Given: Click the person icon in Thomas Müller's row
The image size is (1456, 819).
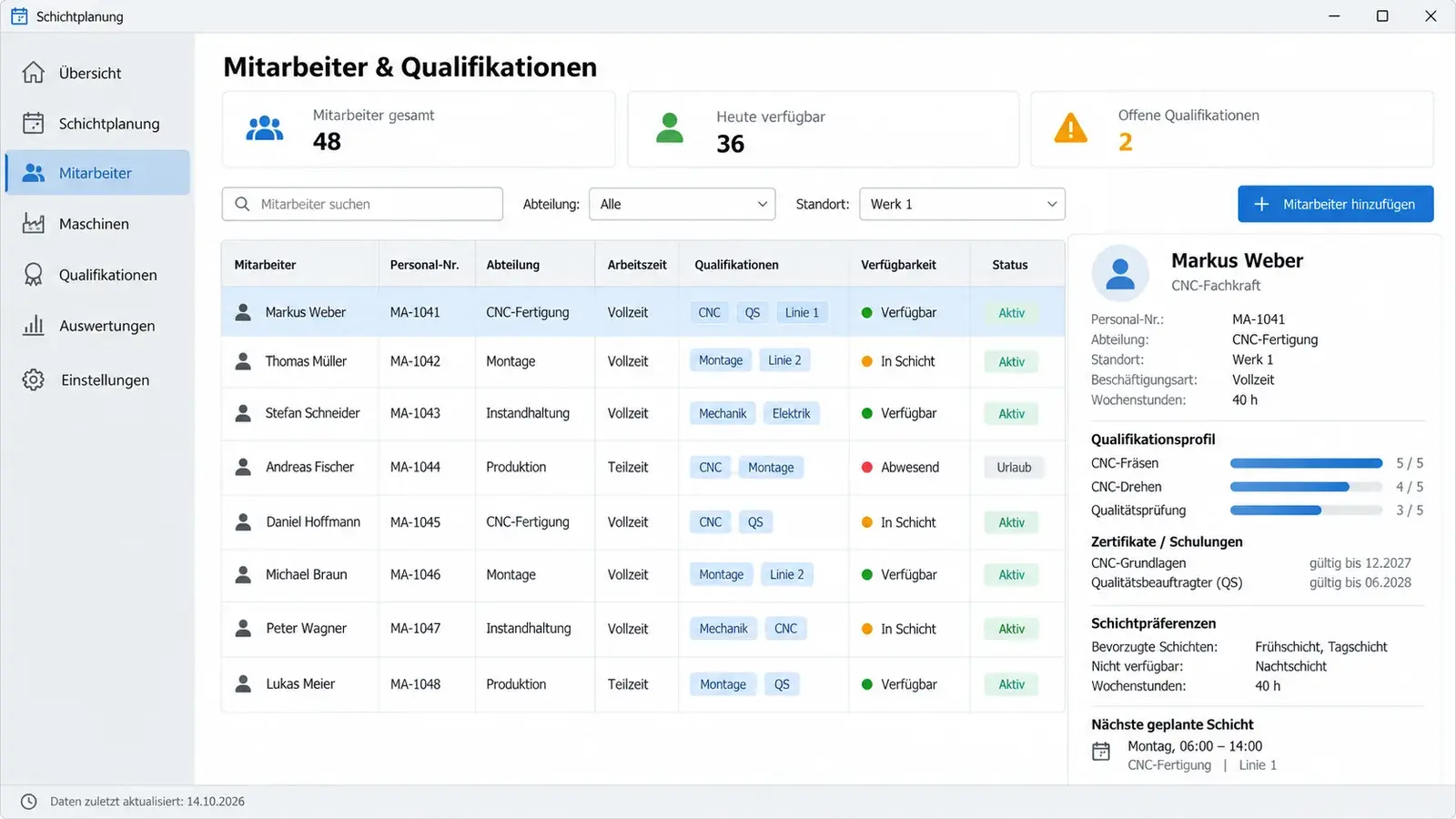Looking at the screenshot, I should (243, 361).
